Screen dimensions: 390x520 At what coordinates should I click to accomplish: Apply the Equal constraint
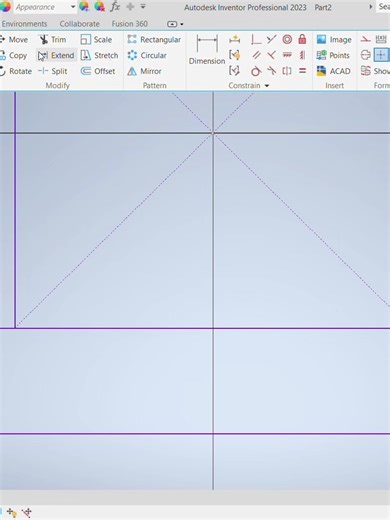[302, 71]
